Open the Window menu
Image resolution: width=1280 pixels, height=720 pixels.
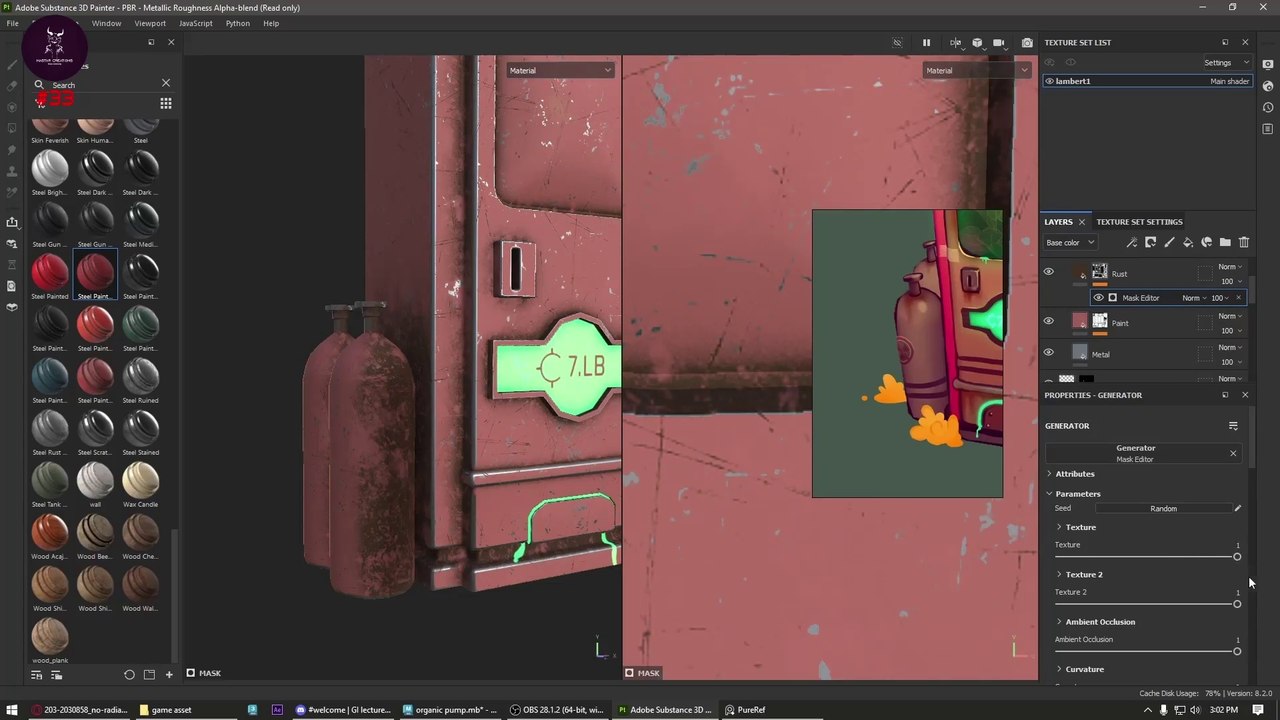tap(106, 23)
